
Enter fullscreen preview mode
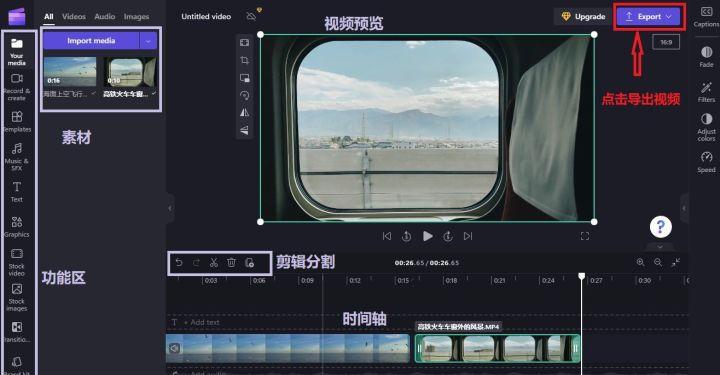coord(585,236)
